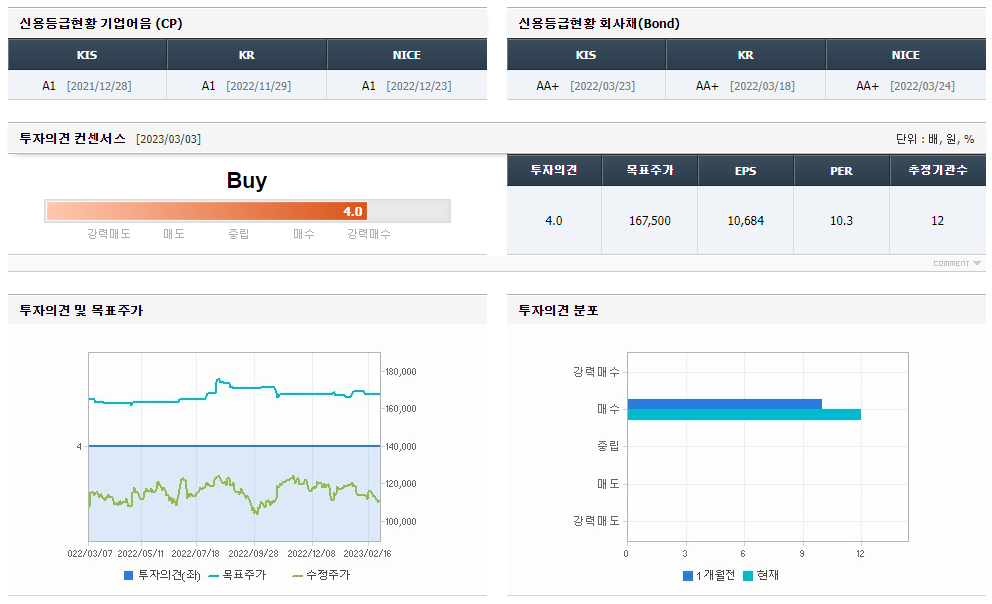This screenshot has height=604, width=992.
Task: Click the 4.0 consensus score bar
Action: (x=207, y=211)
